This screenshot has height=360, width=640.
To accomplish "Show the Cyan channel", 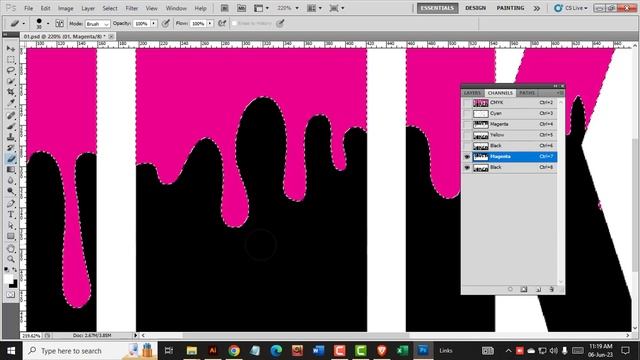I will coord(467,113).
